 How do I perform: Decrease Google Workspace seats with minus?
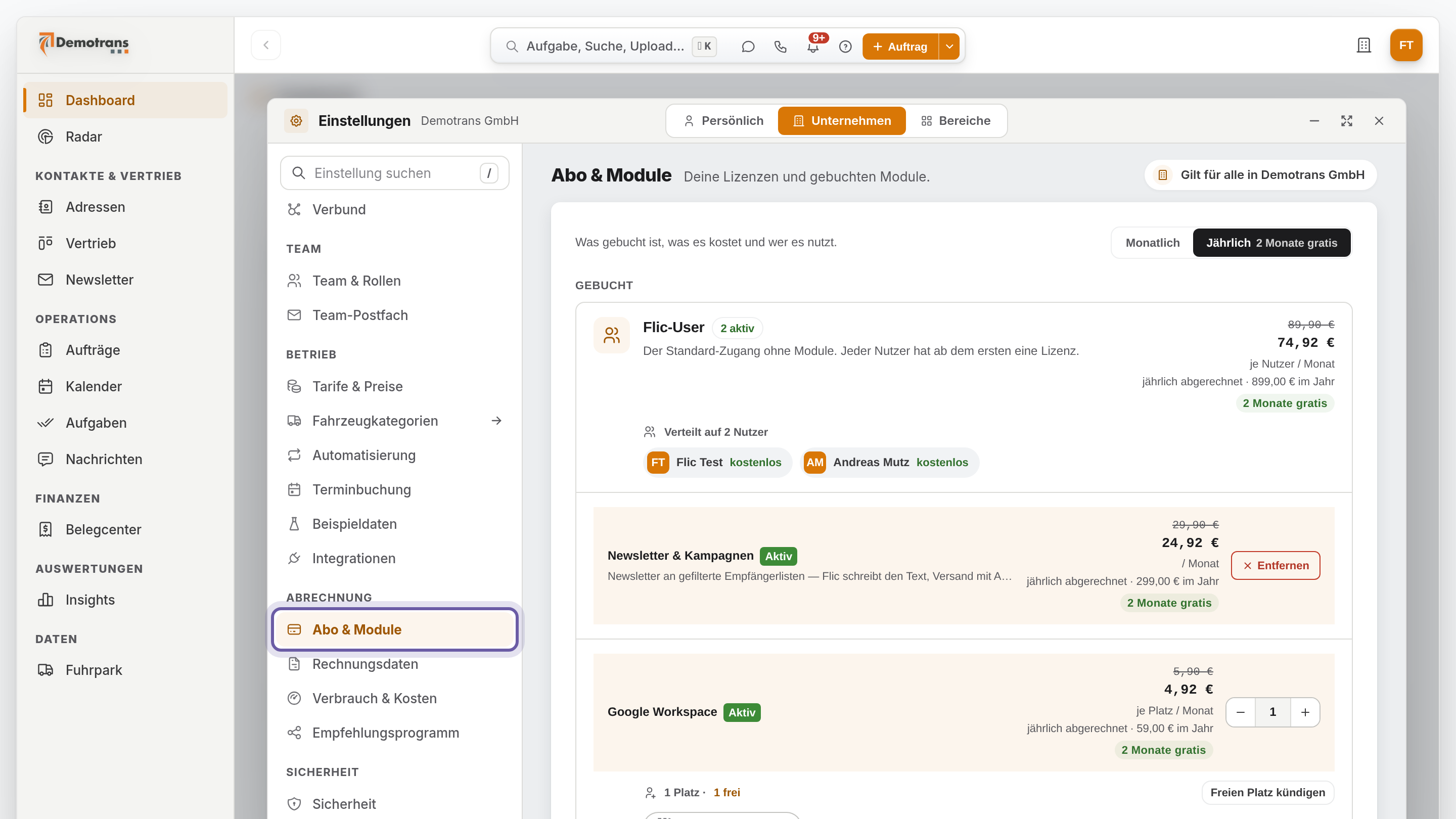point(1240,712)
